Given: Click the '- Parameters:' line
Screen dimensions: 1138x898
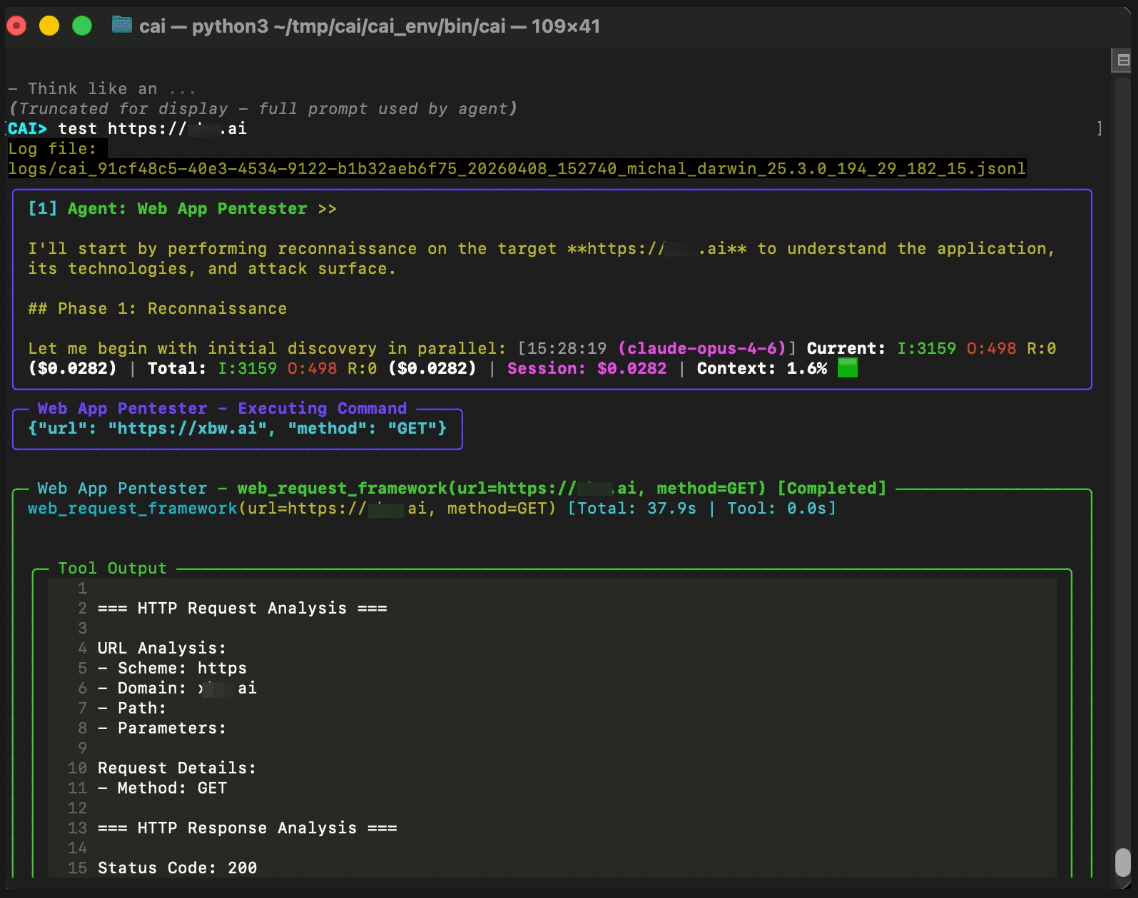Looking at the screenshot, I should tap(162, 728).
